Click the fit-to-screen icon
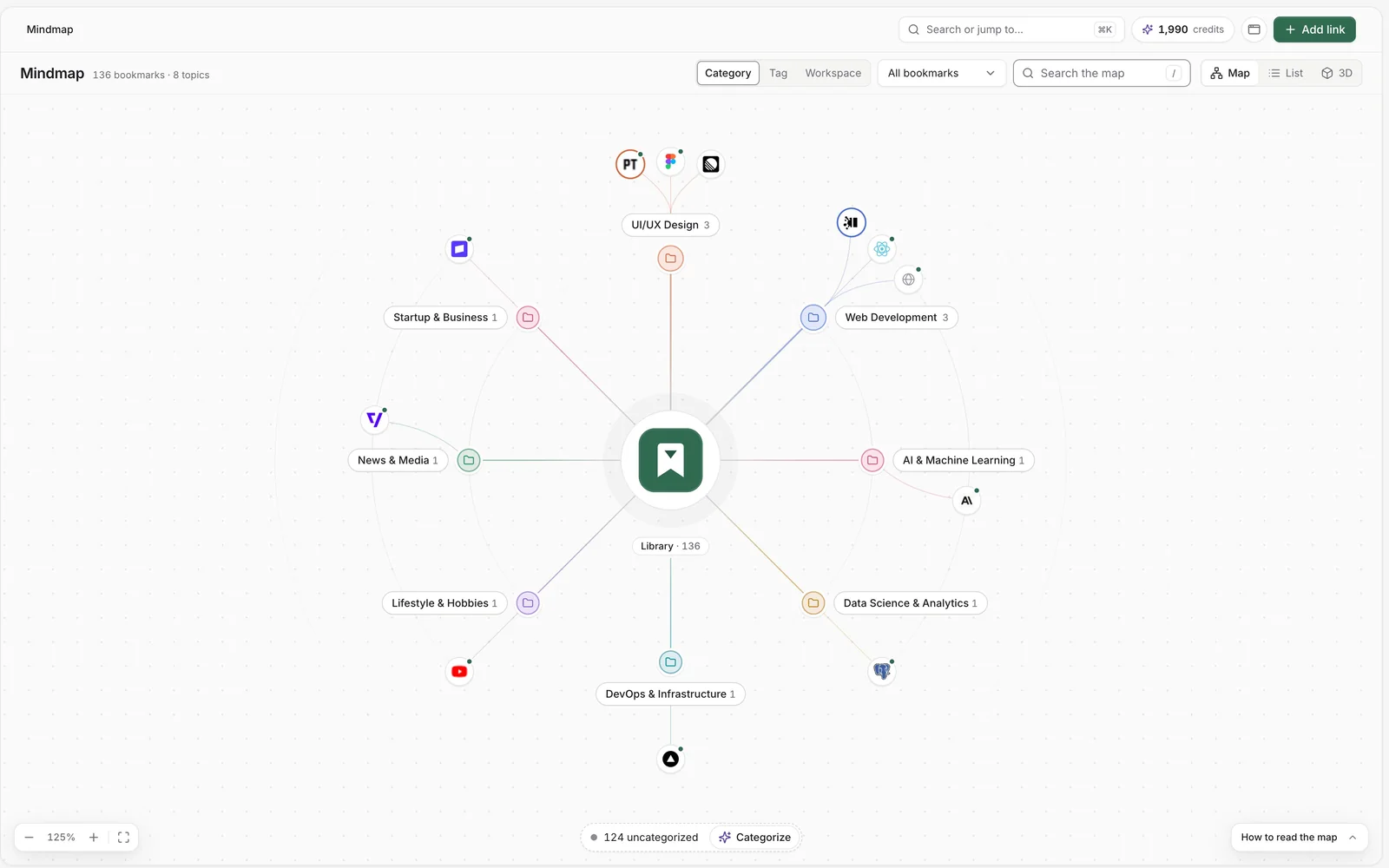The width and height of the screenshot is (1389, 868). click(x=123, y=838)
